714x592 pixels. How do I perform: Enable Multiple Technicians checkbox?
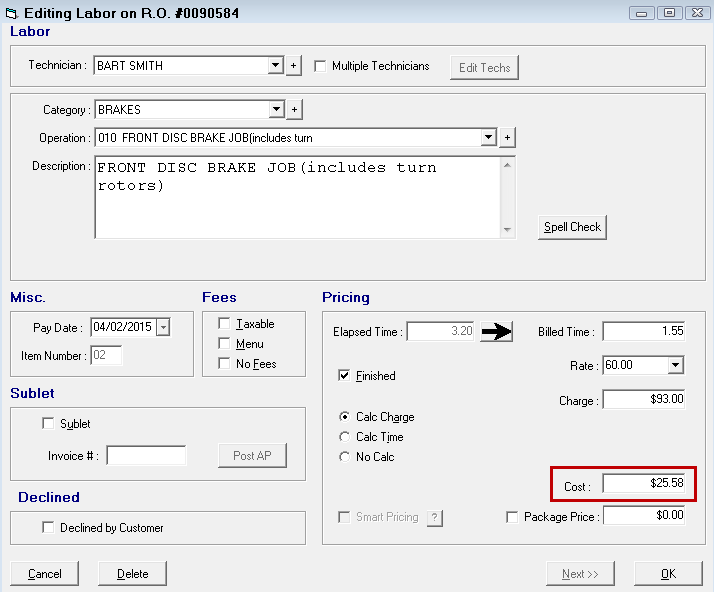point(320,66)
